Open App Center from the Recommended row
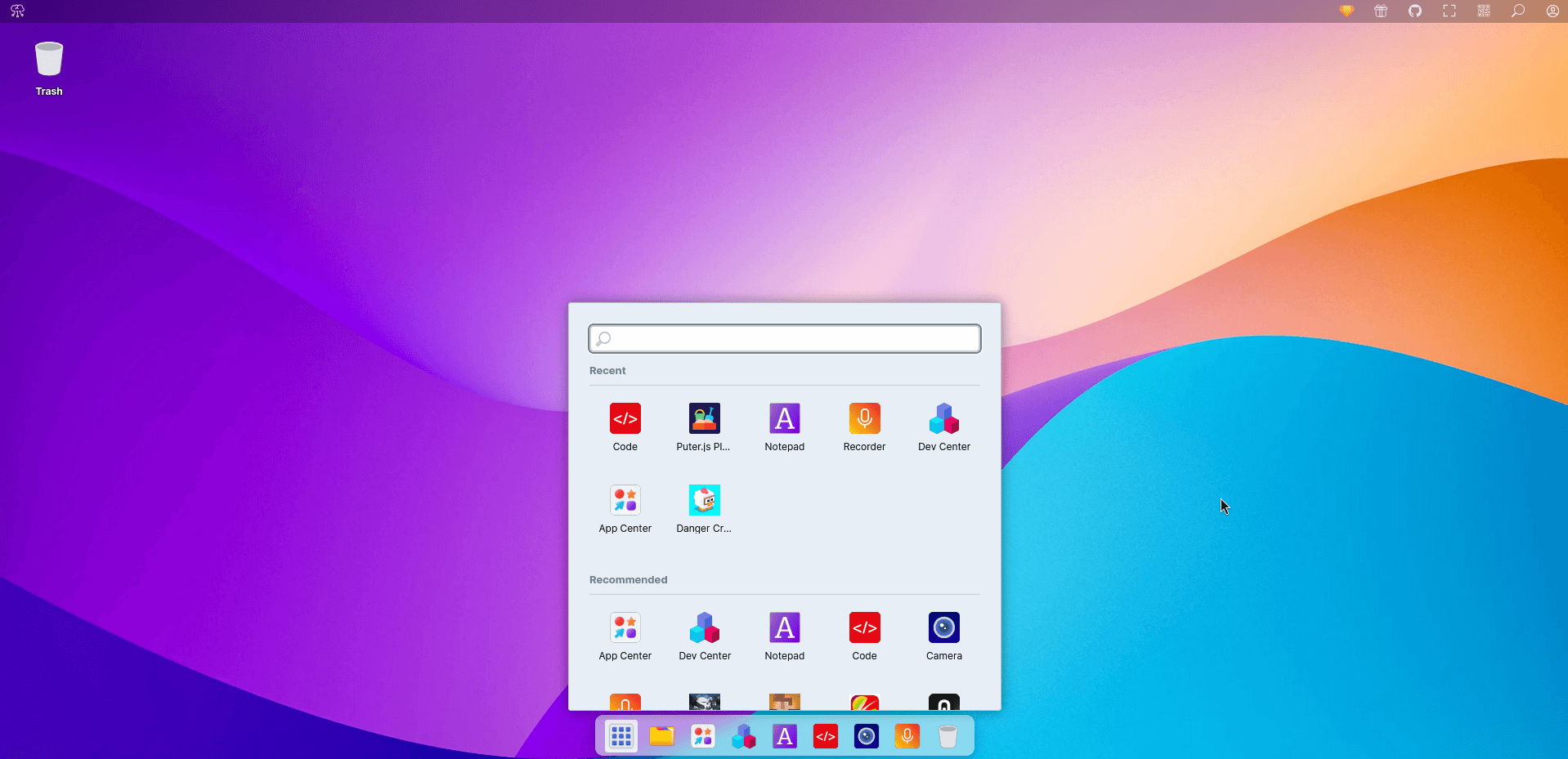Screen dimensions: 1568x759 click(625, 627)
